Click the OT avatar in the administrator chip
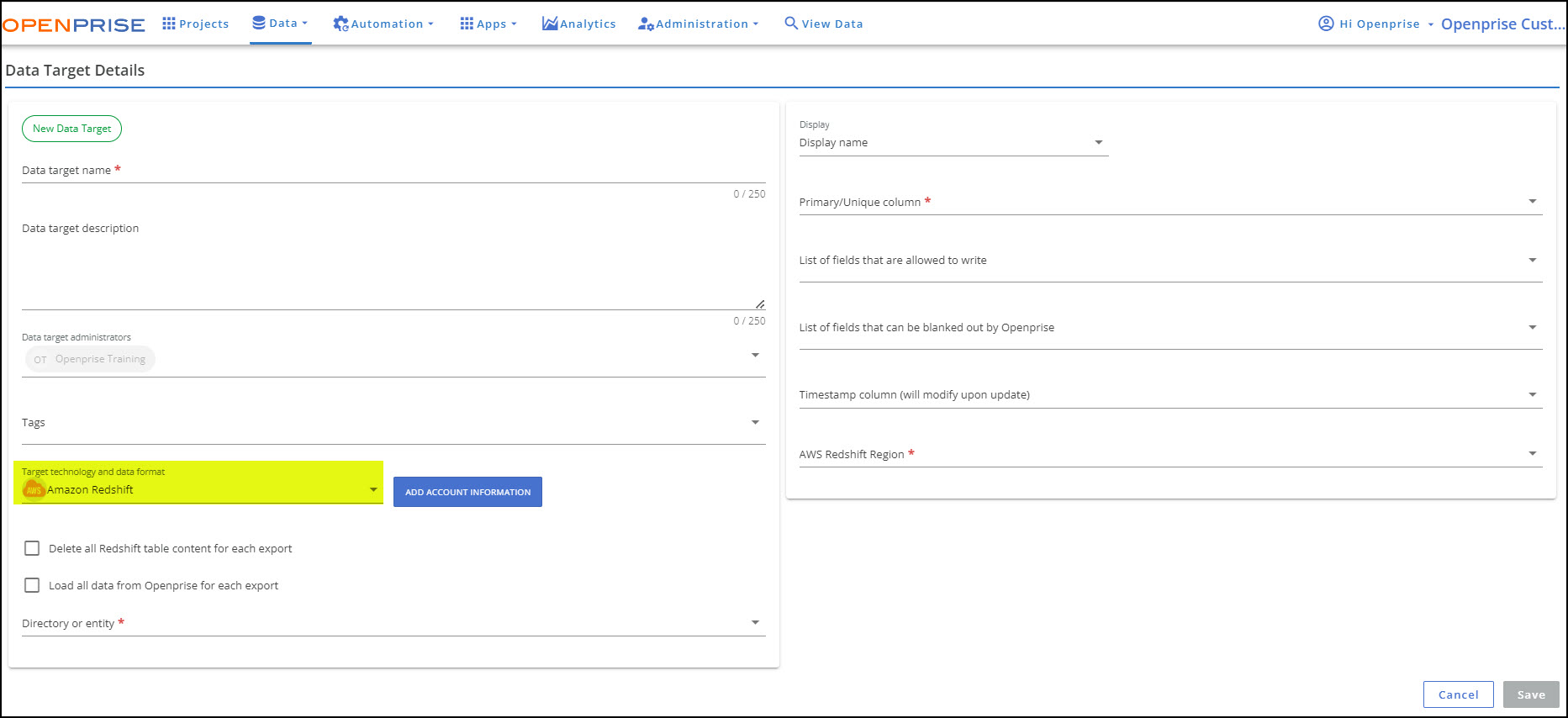This screenshot has height=718, width=1568. tap(40, 360)
